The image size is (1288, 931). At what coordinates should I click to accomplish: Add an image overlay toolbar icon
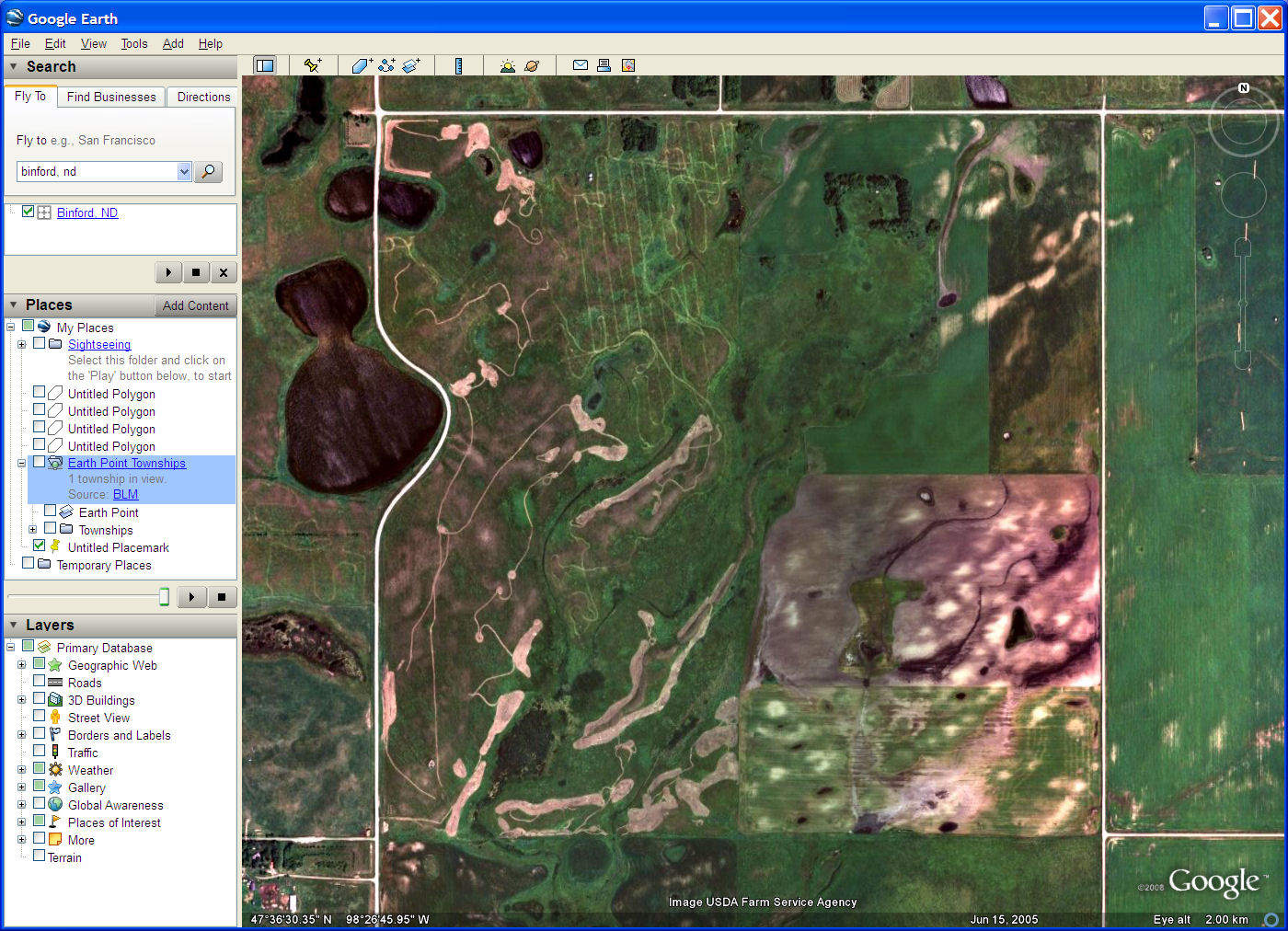(x=411, y=65)
